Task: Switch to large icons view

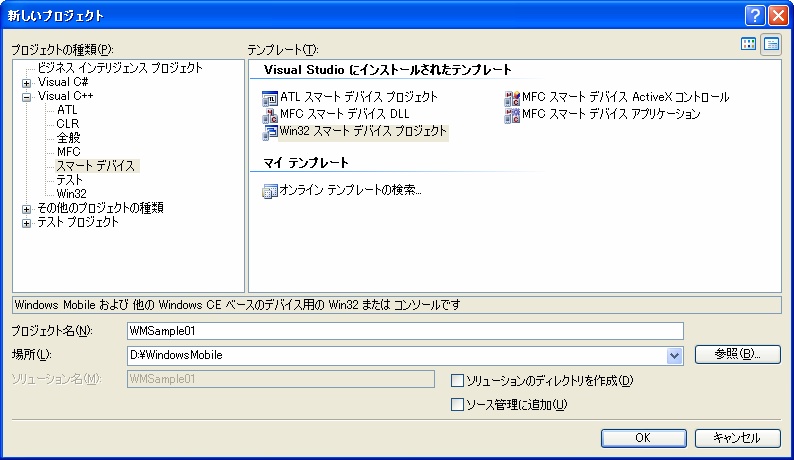Action: click(748, 44)
